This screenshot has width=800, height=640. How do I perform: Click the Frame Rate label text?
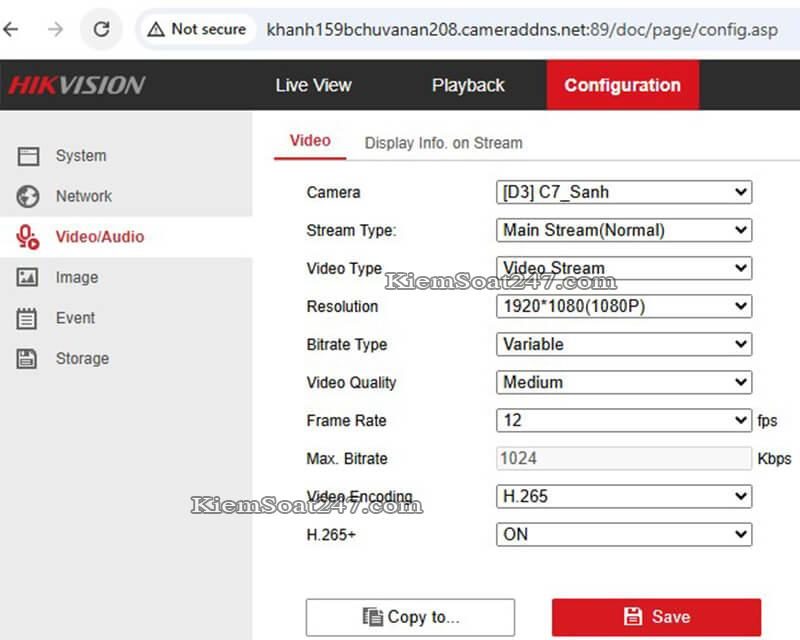(x=346, y=421)
